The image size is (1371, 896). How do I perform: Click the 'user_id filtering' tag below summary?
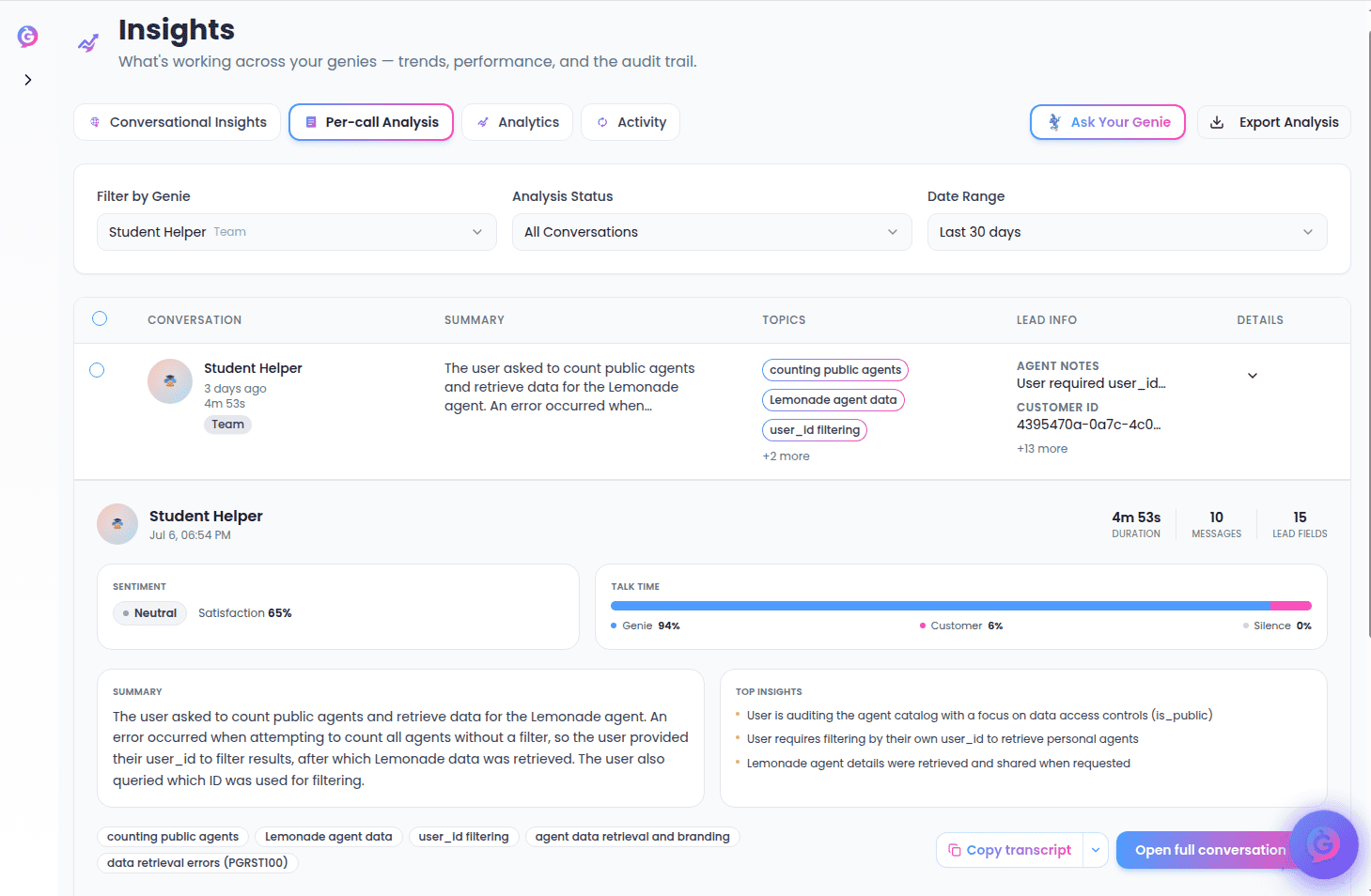pos(464,837)
